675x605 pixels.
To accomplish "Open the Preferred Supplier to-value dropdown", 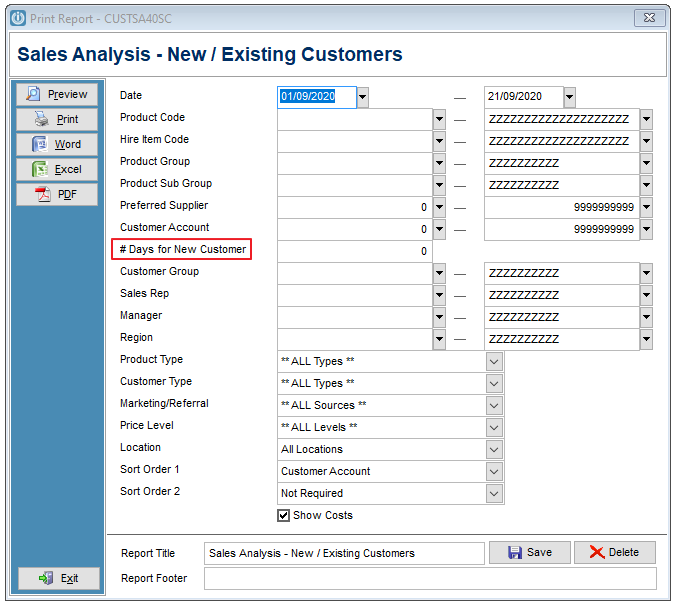I will pyautogui.click(x=646, y=208).
